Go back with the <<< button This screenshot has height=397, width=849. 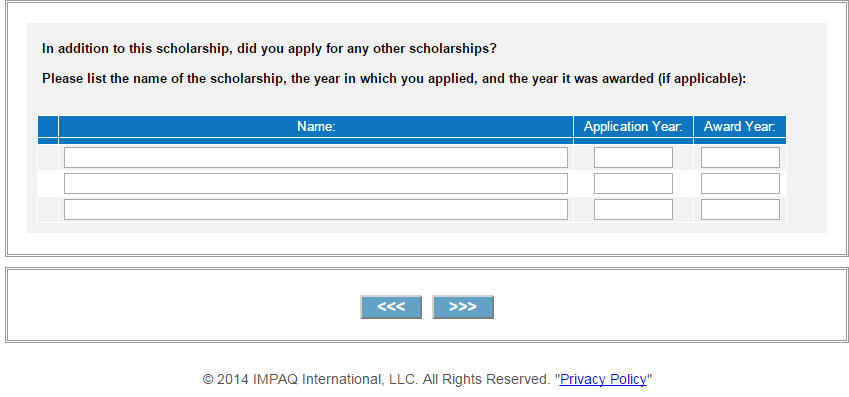click(x=391, y=307)
